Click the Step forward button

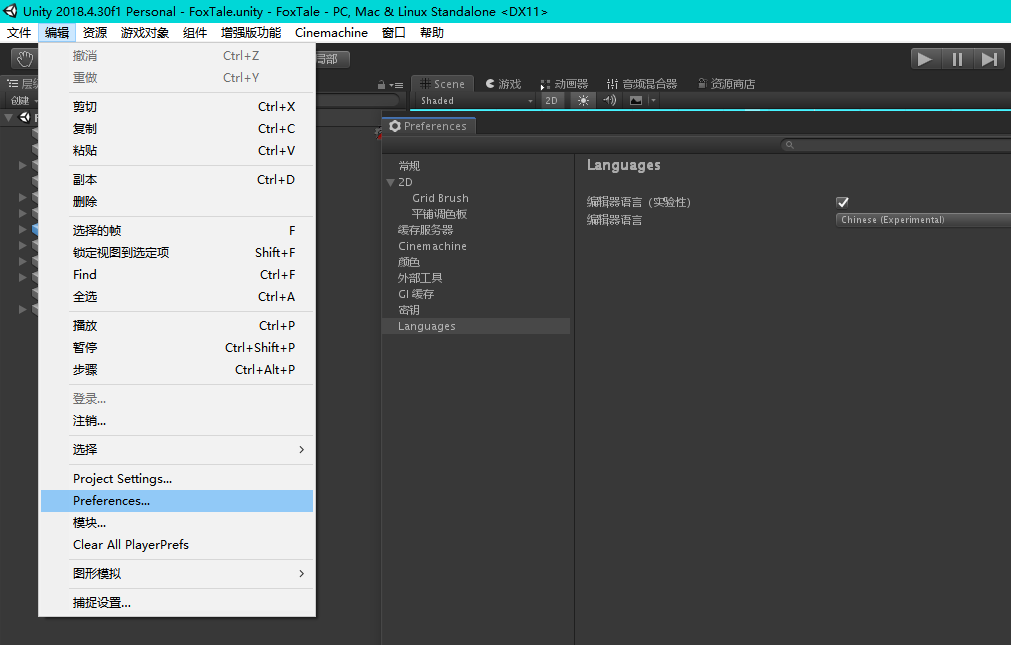[988, 59]
